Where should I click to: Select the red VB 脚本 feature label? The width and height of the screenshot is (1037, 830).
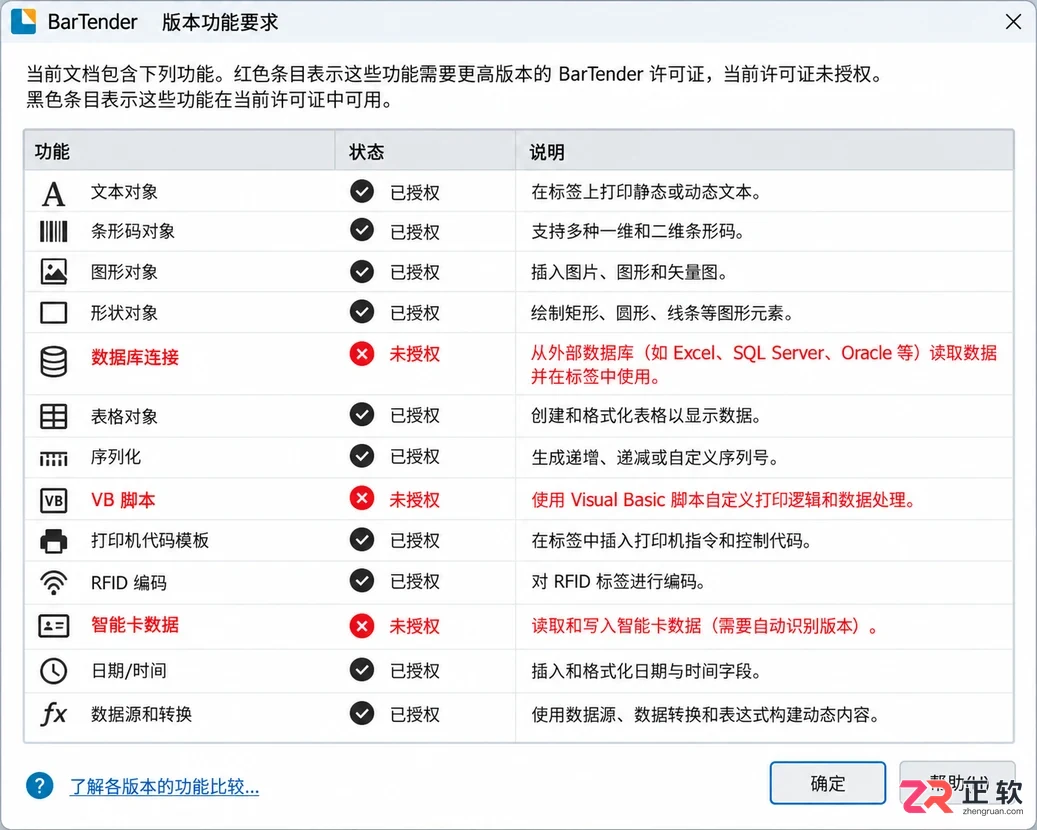coord(123,500)
